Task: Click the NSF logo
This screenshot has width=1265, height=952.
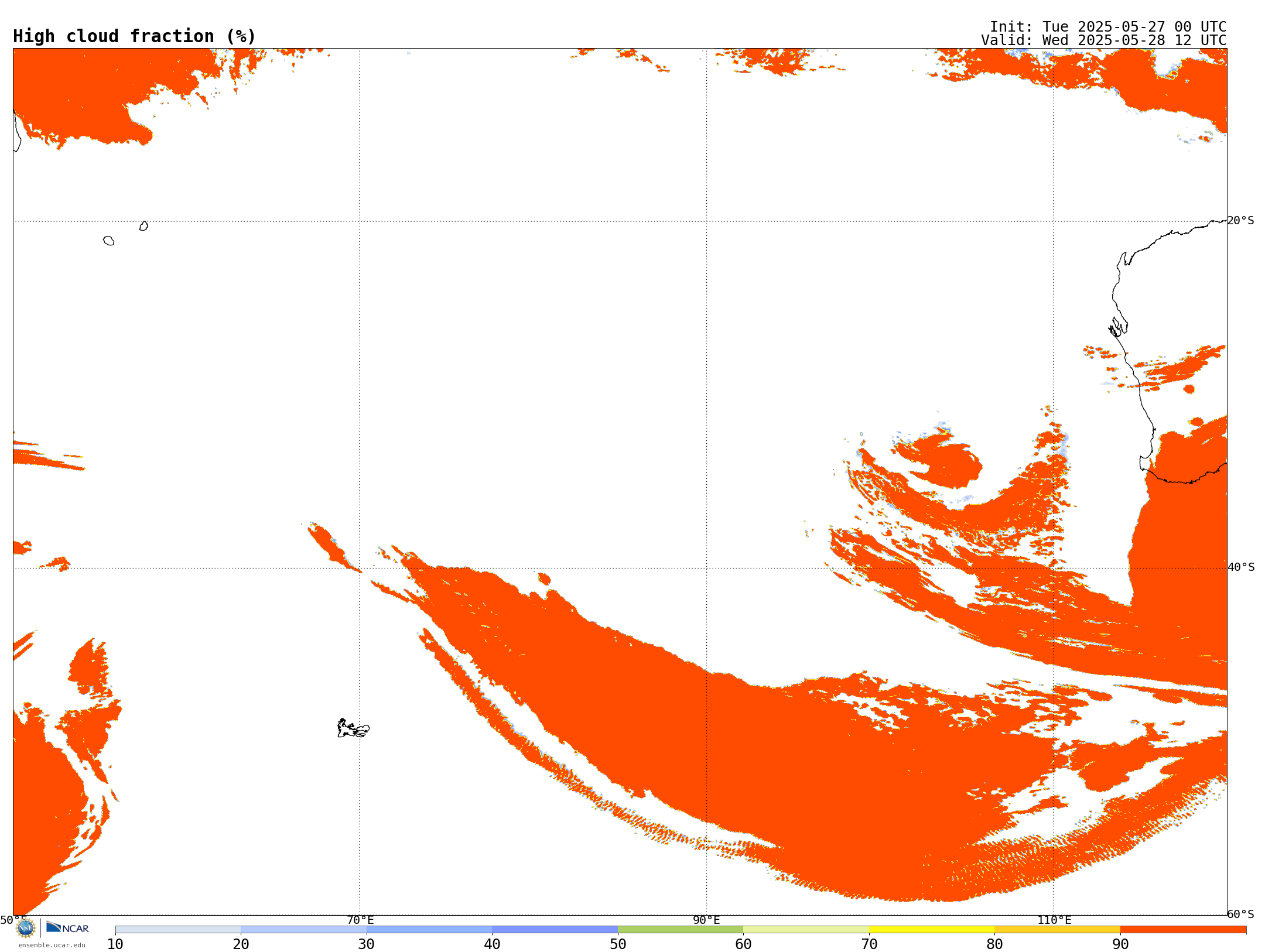Action: [26, 928]
